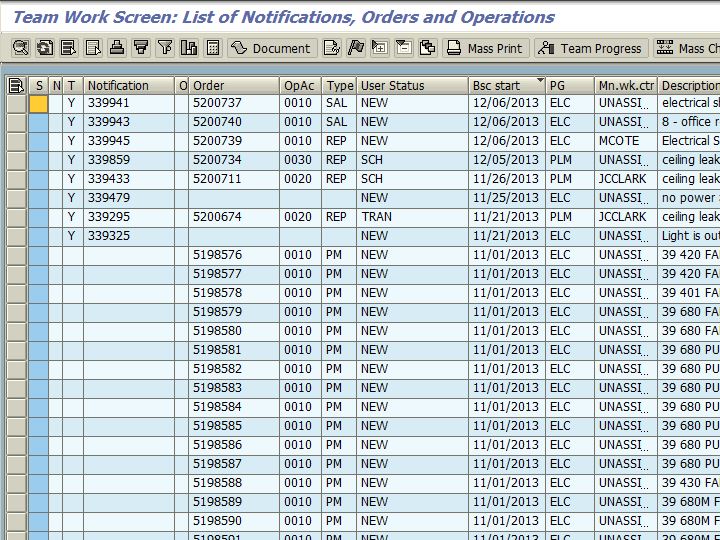Toggle row selector for notification 339433
Screen dimensions: 720x540
click(x=16, y=179)
